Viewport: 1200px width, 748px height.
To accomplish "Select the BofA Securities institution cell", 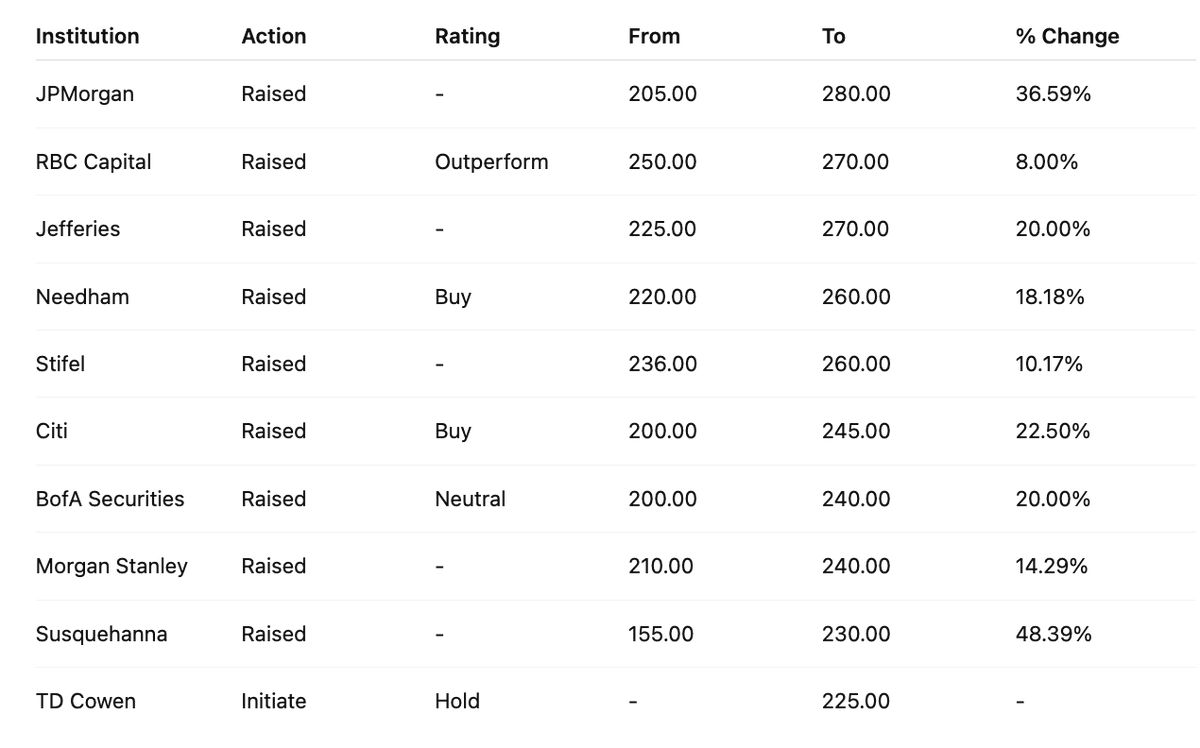I will pos(110,498).
